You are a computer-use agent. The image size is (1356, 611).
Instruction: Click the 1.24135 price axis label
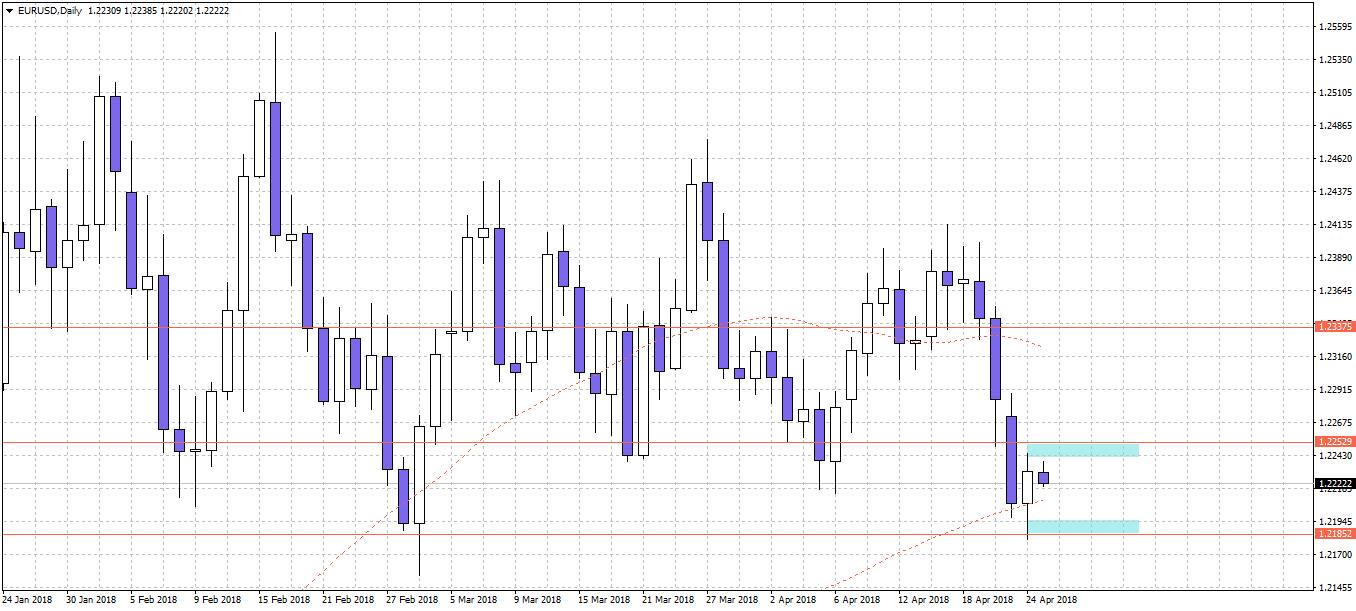(1335, 224)
